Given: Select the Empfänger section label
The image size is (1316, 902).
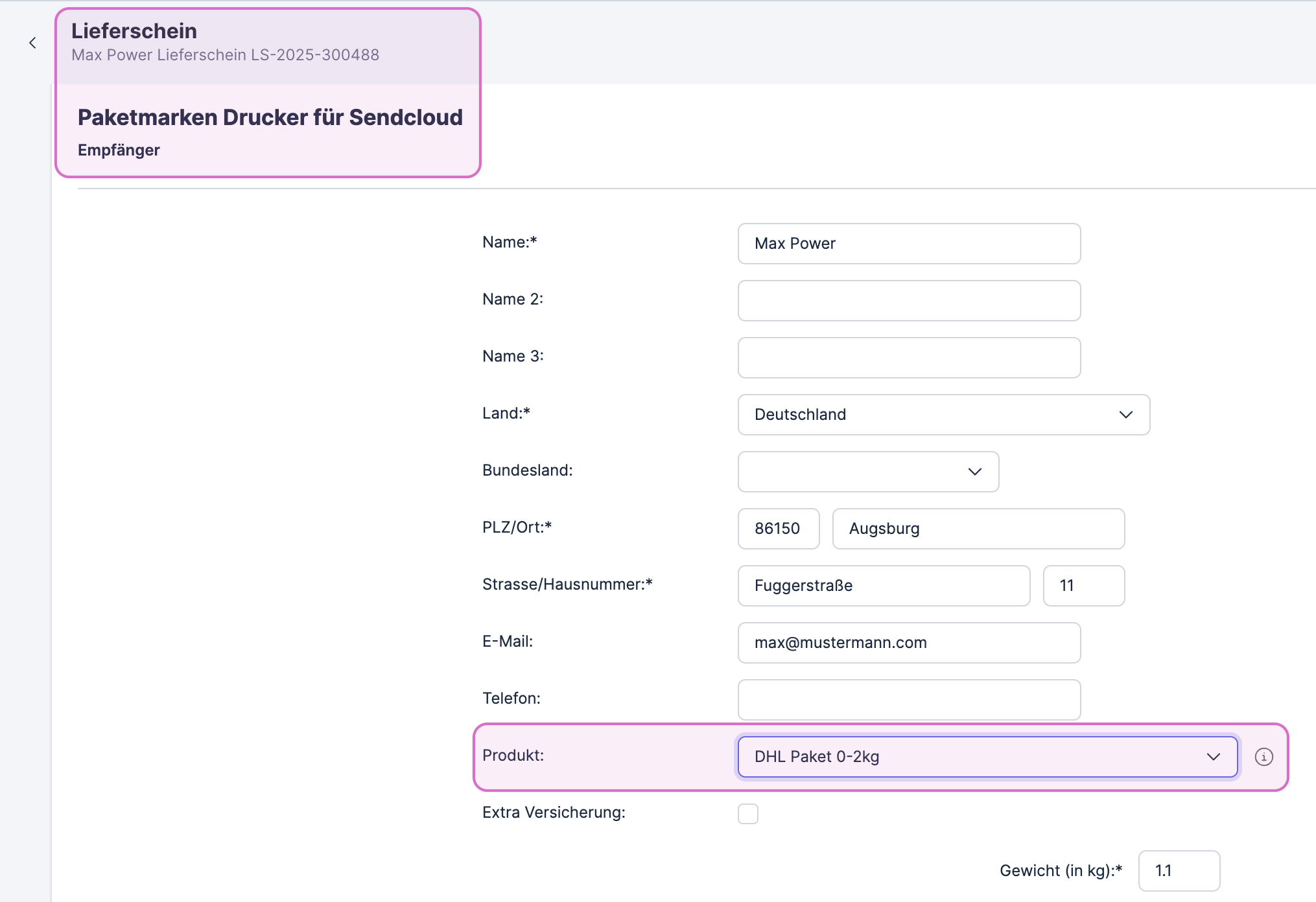Looking at the screenshot, I should point(119,150).
